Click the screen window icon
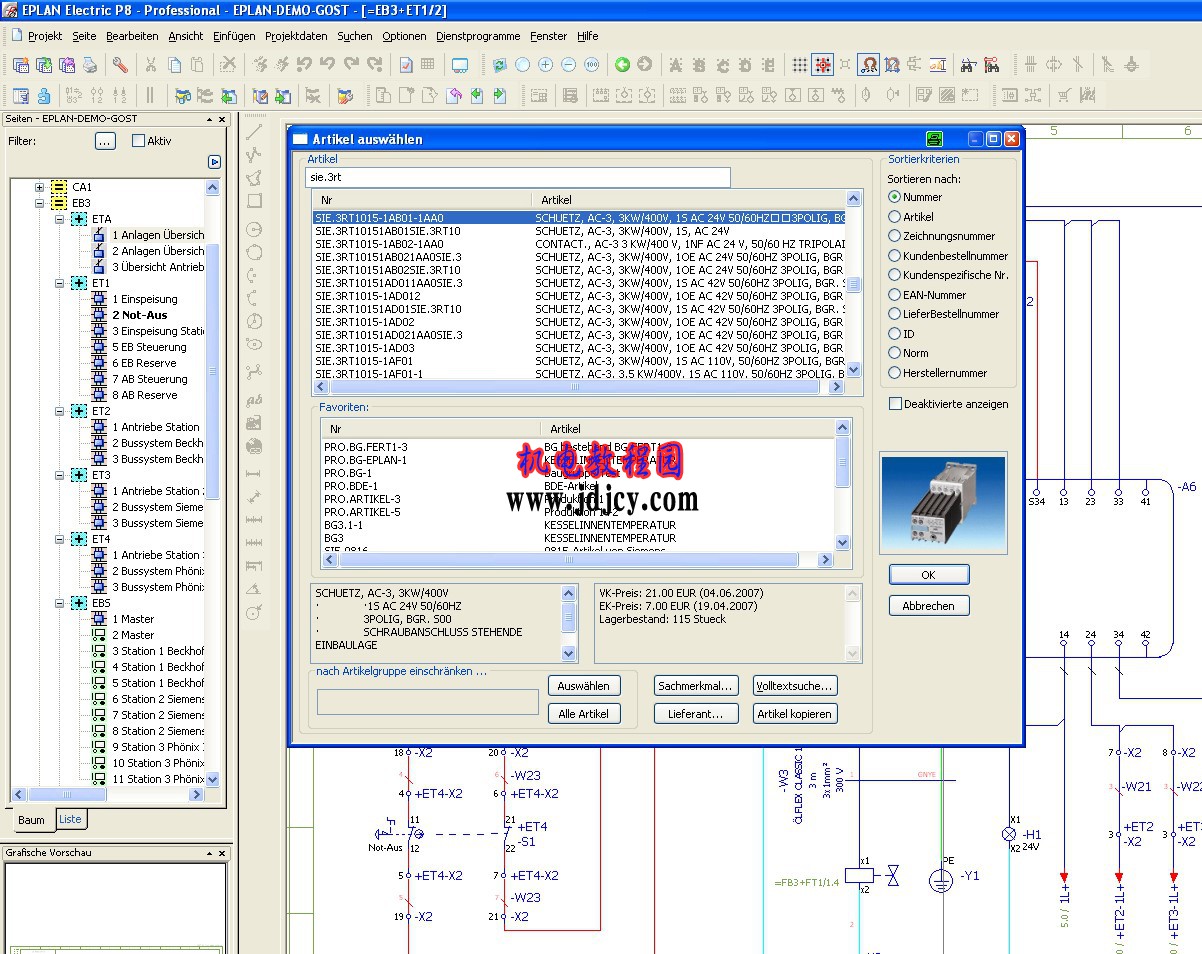1202x954 pixels. pyautogui.click(x=460, y=65)
